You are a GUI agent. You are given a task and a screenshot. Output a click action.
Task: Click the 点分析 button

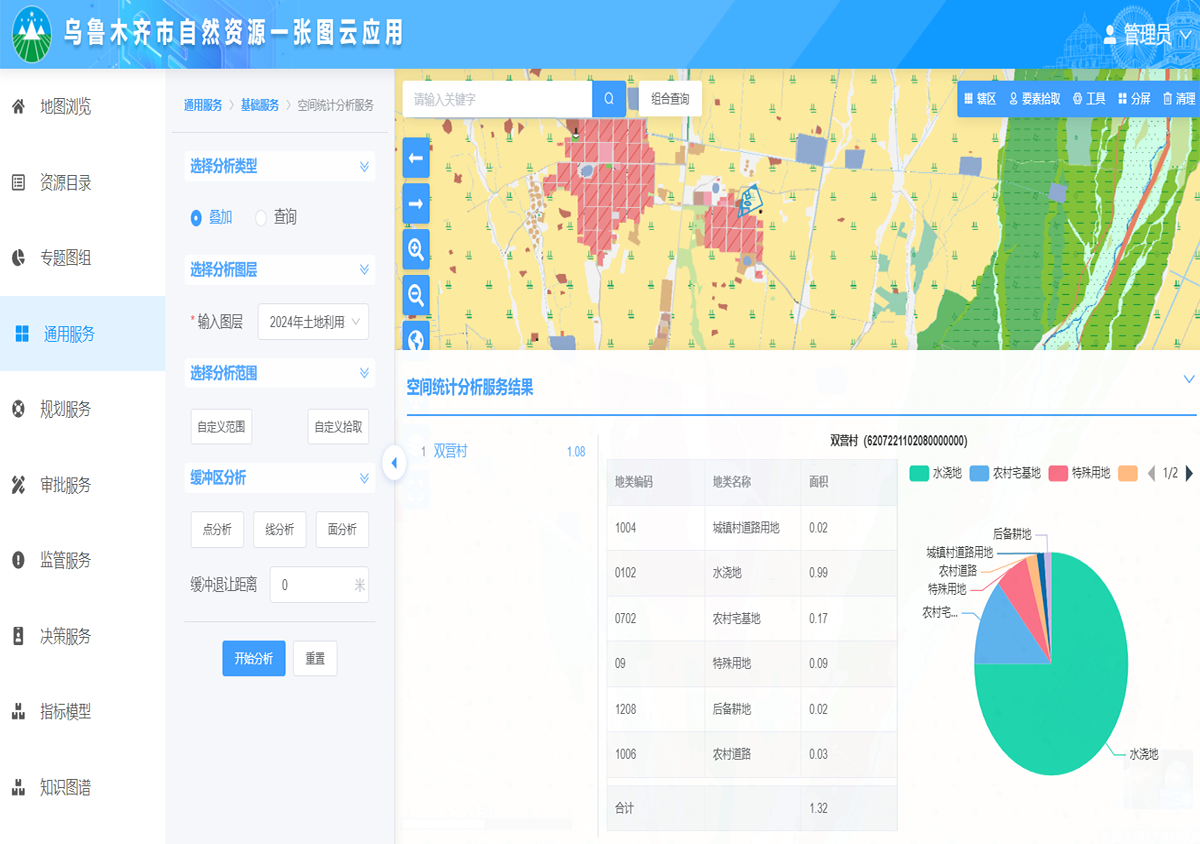pos(217,530)
